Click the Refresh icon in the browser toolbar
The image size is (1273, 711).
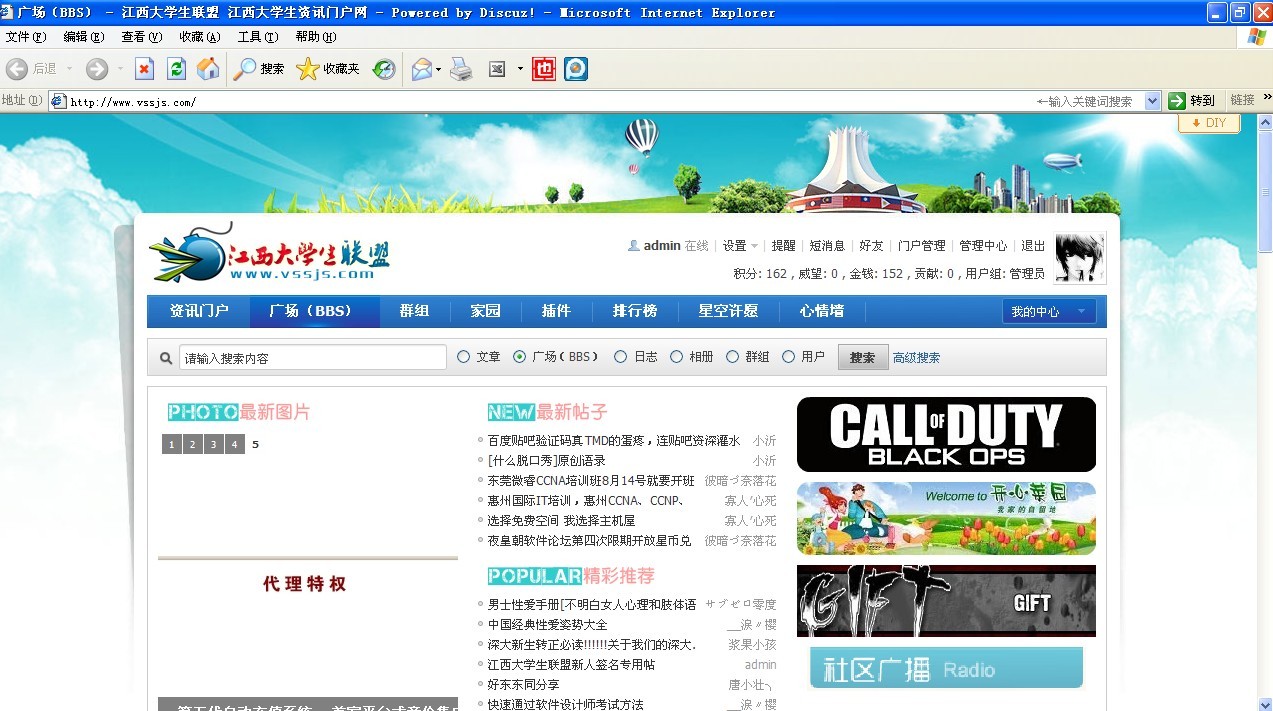coord(176,69)
